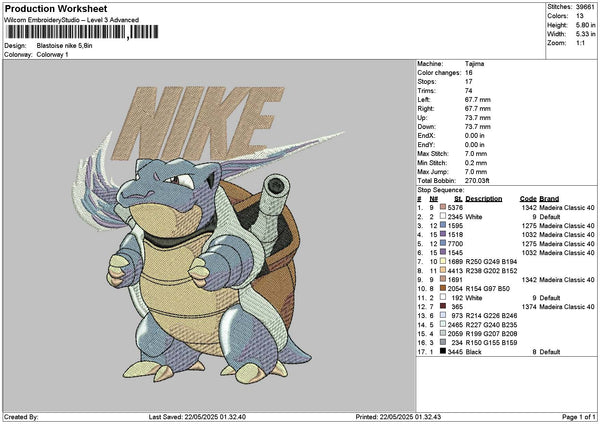Screen dimensions: 600x424
Task: Choose the purple swatch beside 1518
Action: click(443, 234)
